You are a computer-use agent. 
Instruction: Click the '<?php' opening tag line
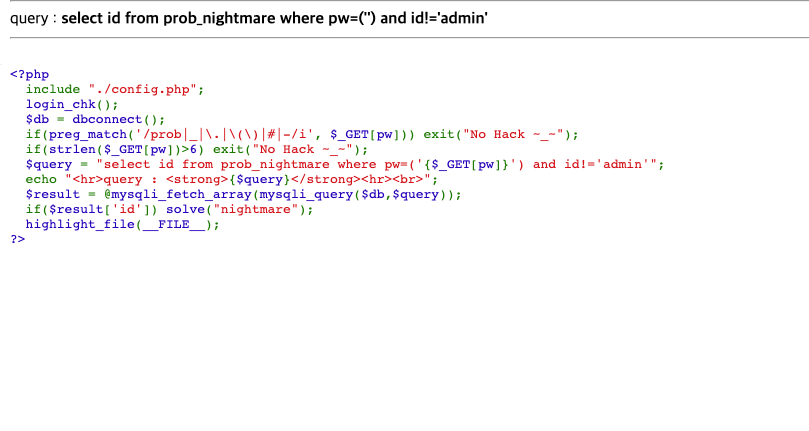(x=29, y=74)
